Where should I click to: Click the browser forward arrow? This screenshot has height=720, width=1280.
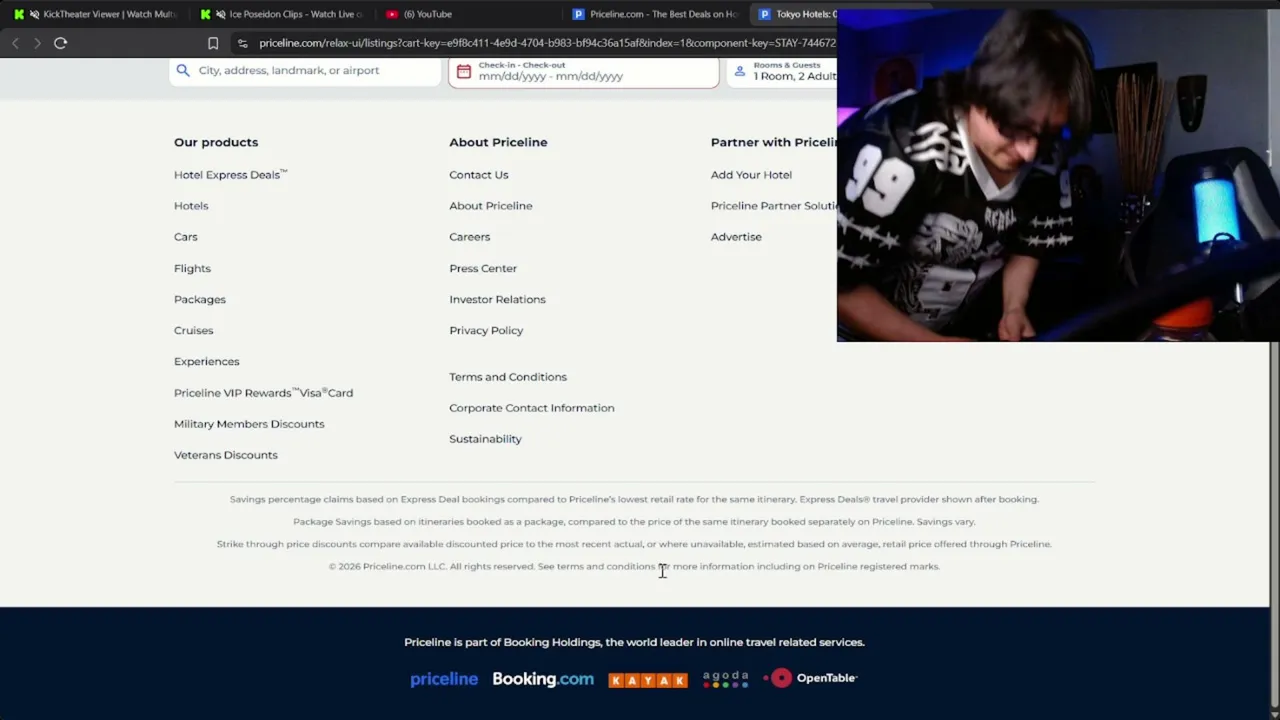[x=37, y=43]
